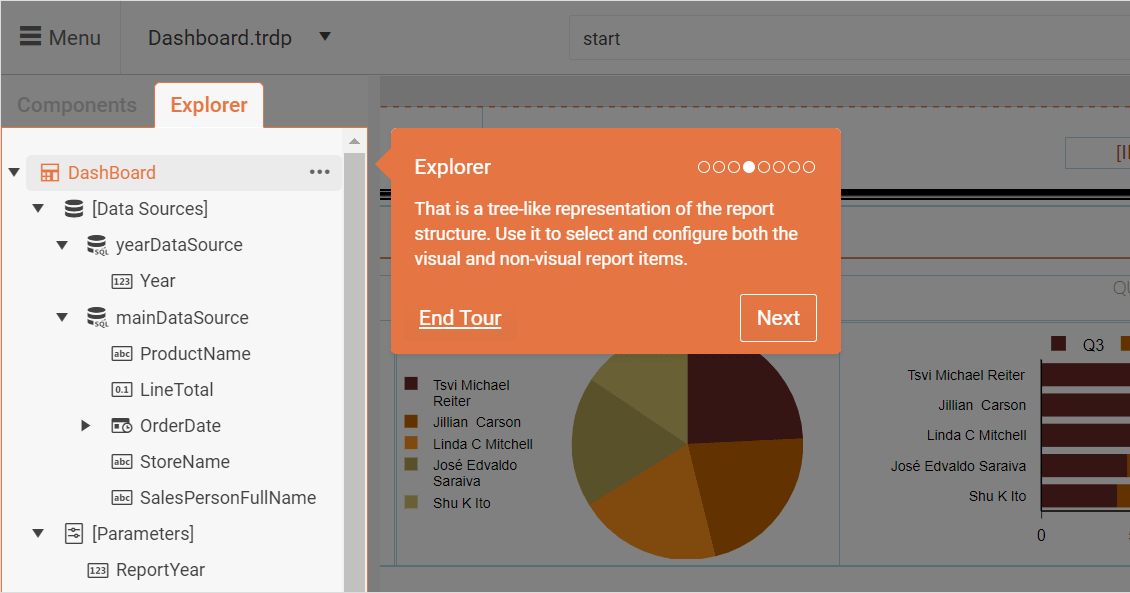The image size is (1130, 593).
Task: Click the numeric icon beside Year
Action: point(122,281)
